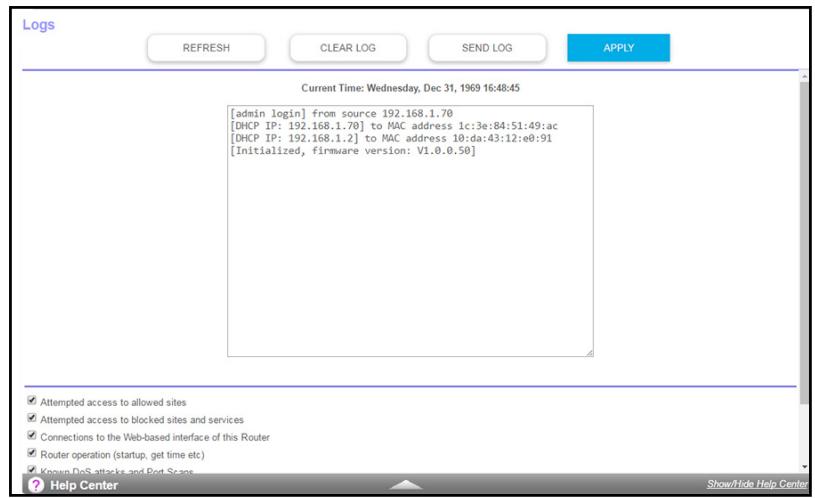Viewport: 815px width, 498px height.
Task: Expand Help Center with the up arrow
Action: point(406,484)
